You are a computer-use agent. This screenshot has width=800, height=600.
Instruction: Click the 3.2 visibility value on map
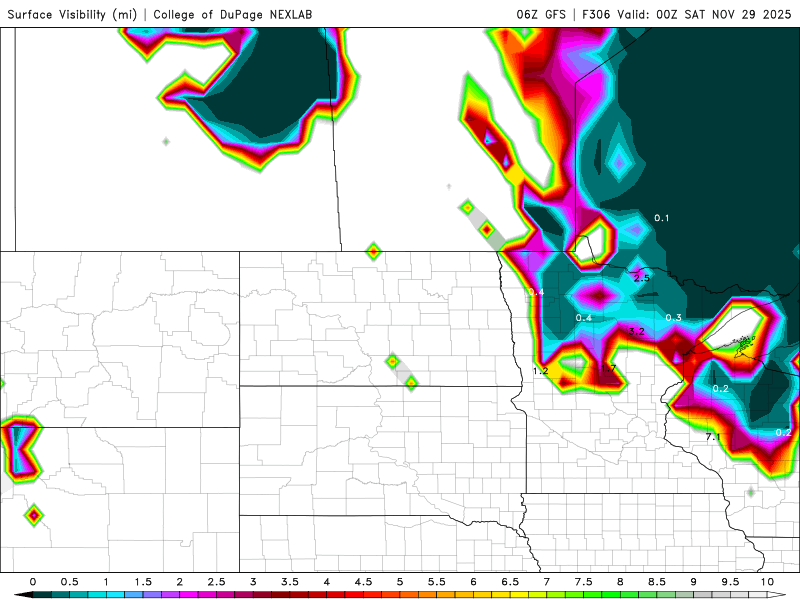point(636,332)
